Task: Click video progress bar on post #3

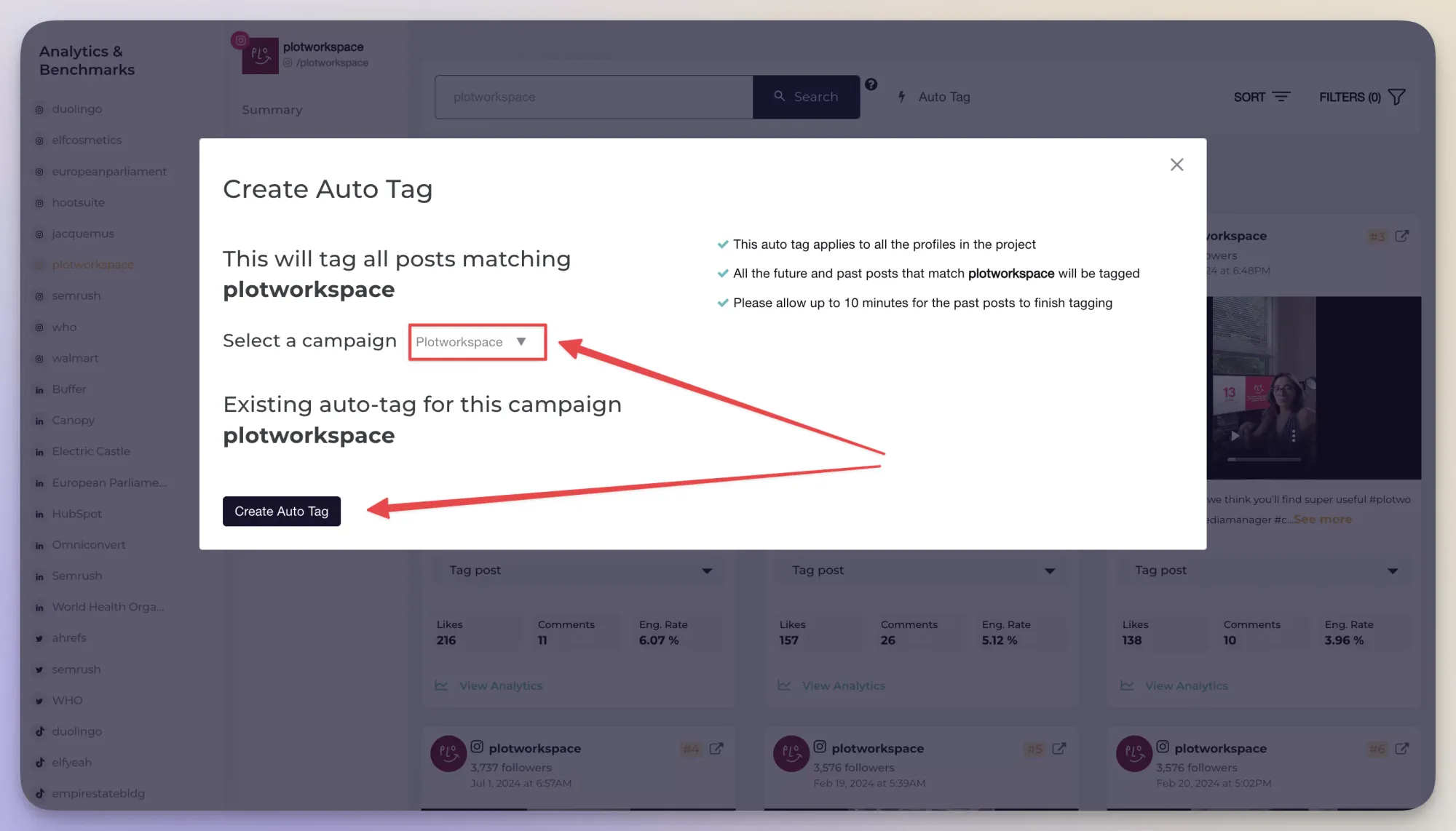Action: tap(1264, 460)
